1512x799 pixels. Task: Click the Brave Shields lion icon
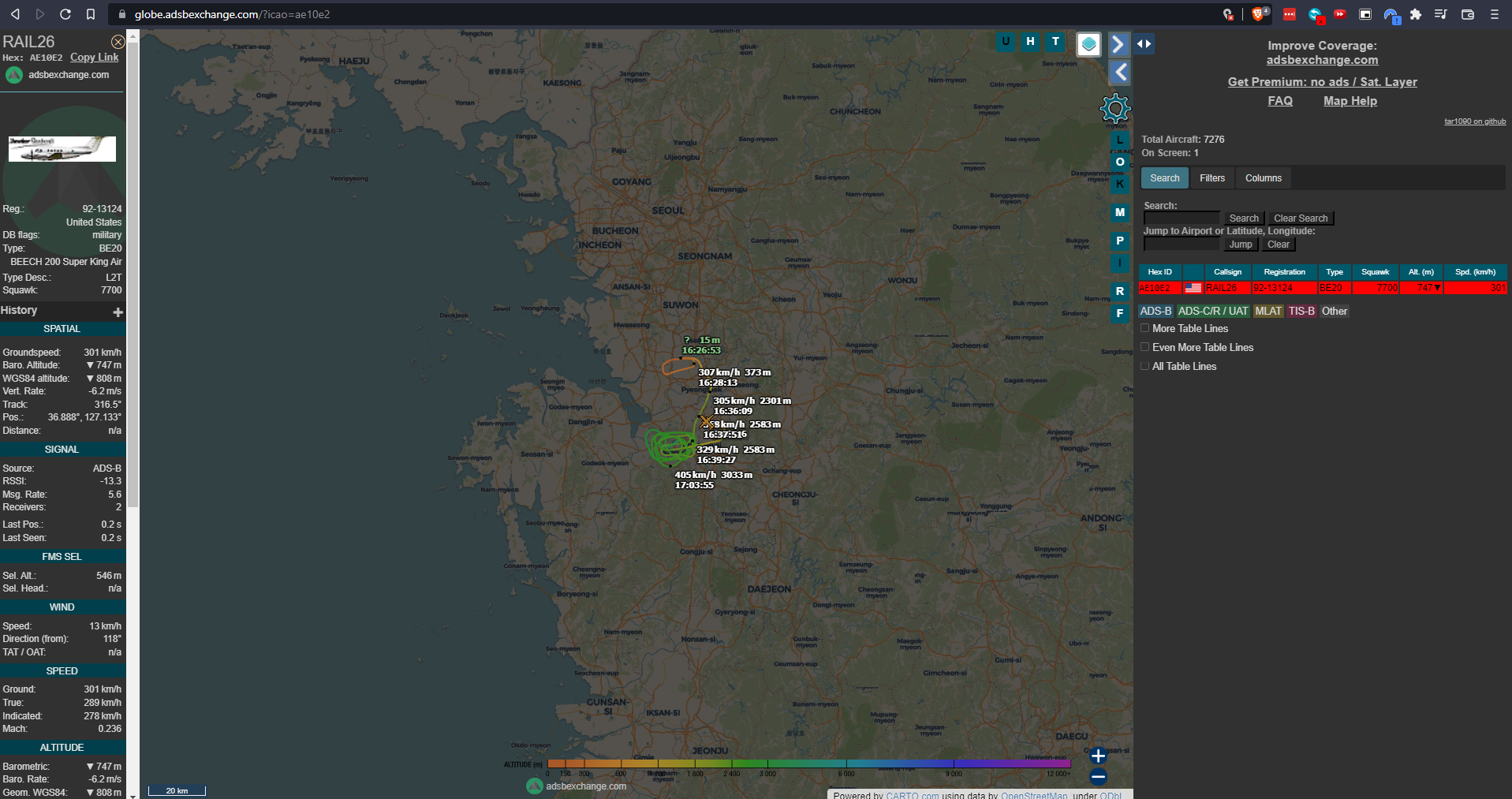coord(1259,14)
